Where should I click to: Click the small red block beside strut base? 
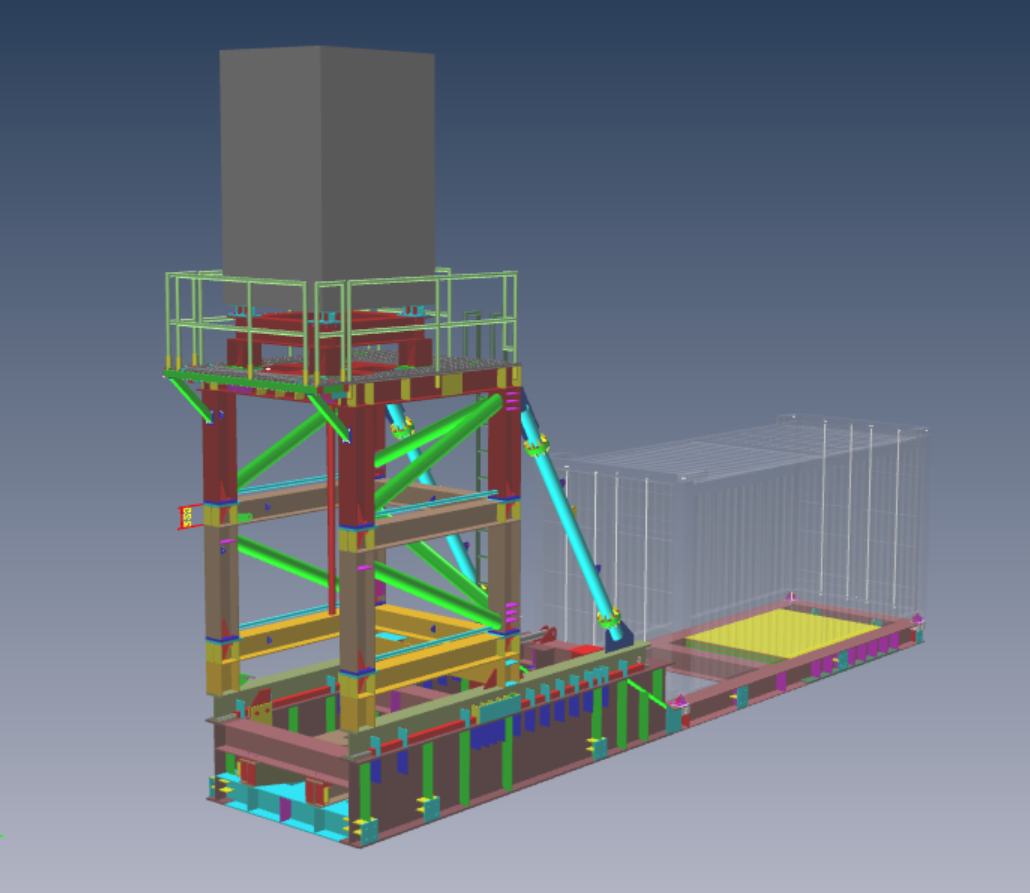pyautogui.click(x=586, y=650)
